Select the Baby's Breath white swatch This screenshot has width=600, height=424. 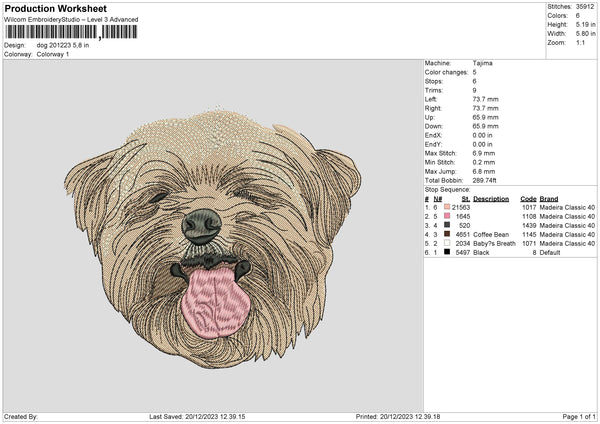coord(445,243)
